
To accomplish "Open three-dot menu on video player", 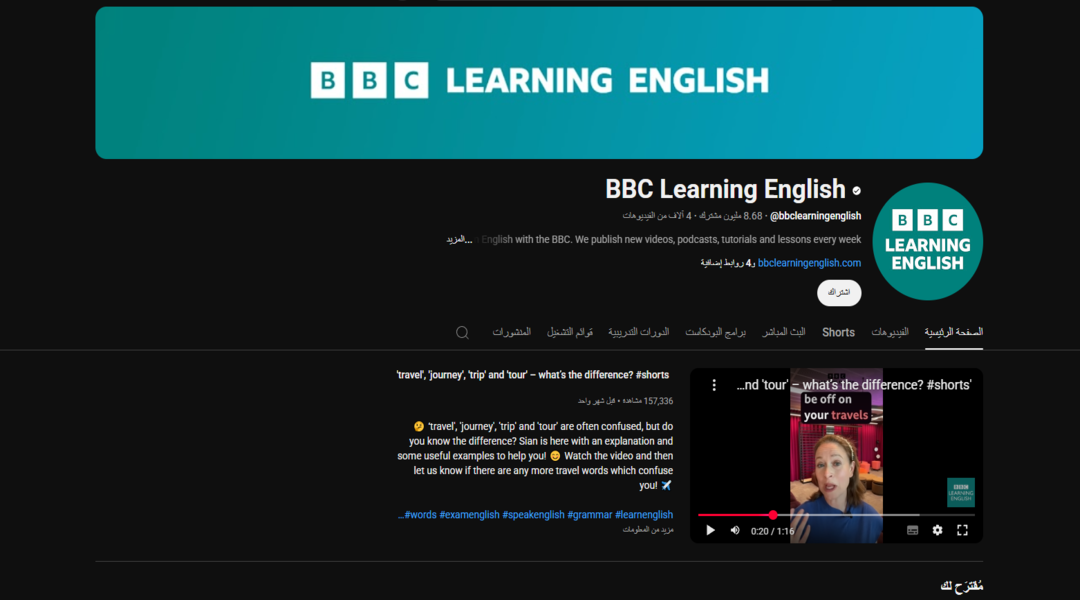I will [714, 385].
